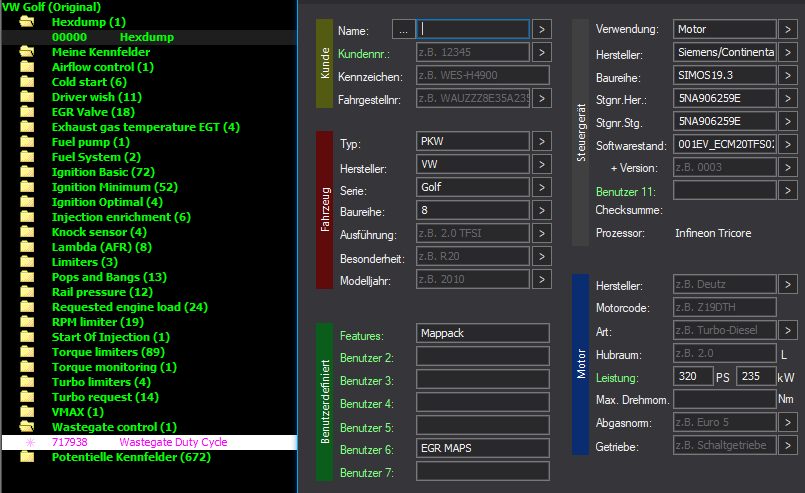Open the arrow beside Baureihe SIMOS19.3
805x493 pixels.
coord(788,75)
